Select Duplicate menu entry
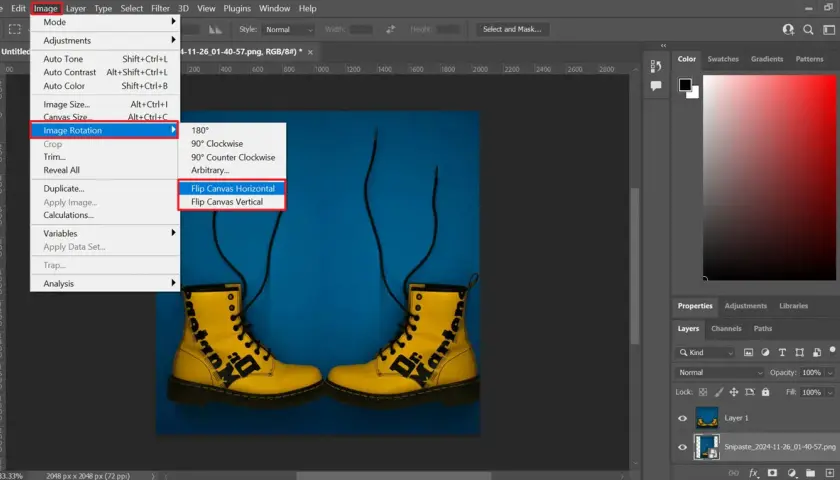Image resolution: width=840 pixels, height=480 pixels. click(105, 189)
